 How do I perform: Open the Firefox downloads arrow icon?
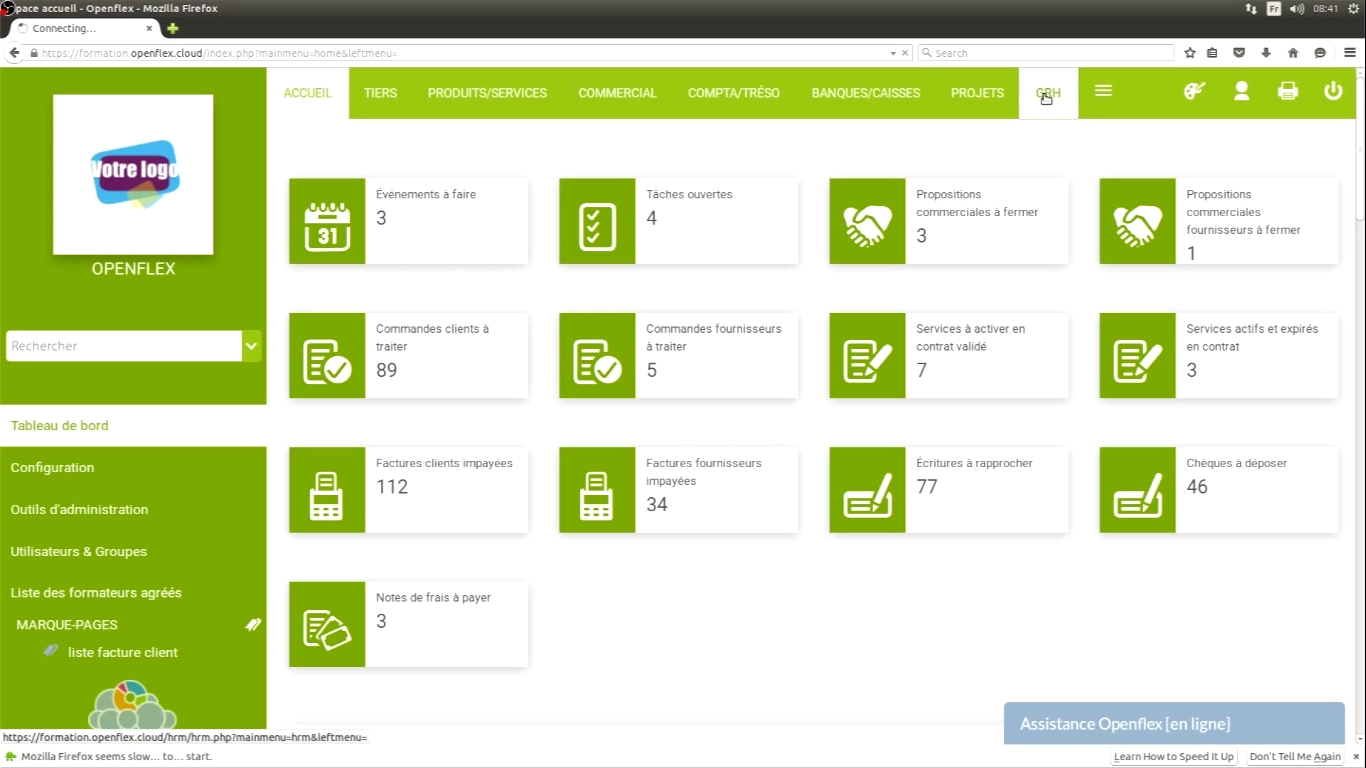point(1265,53)
